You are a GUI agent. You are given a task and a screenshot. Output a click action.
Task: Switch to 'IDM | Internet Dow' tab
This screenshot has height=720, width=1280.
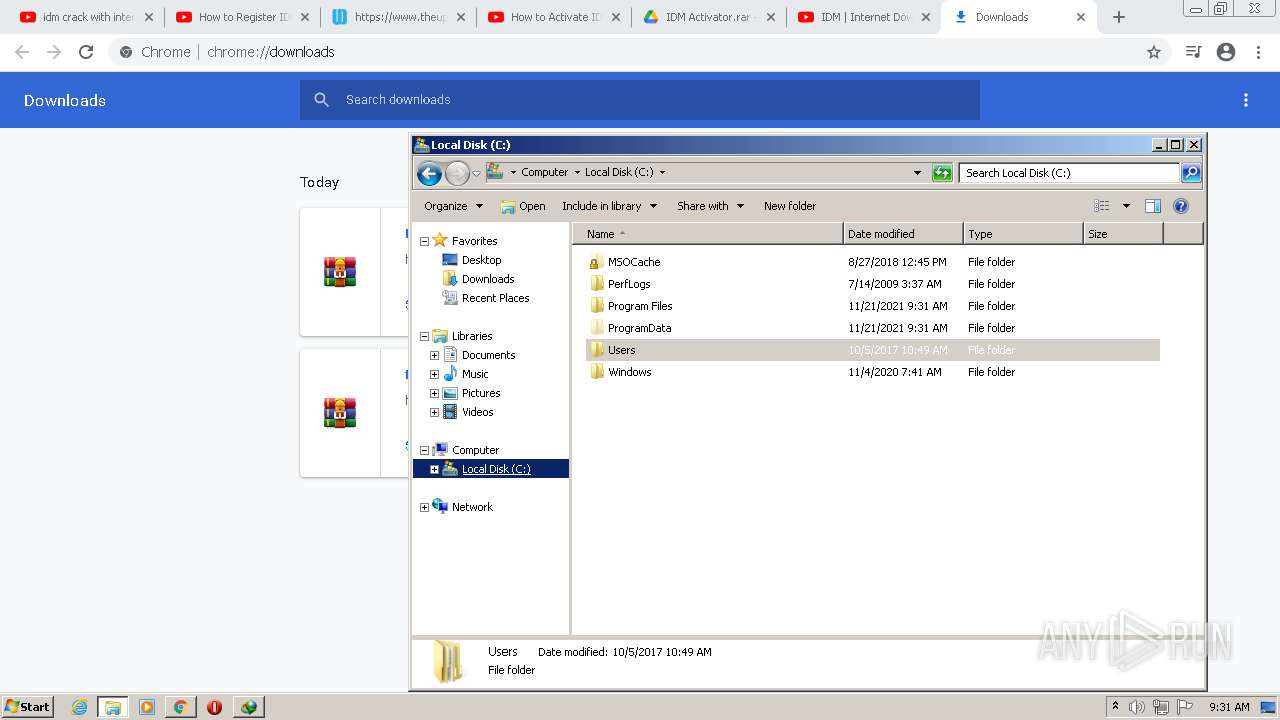pos(866,17)
